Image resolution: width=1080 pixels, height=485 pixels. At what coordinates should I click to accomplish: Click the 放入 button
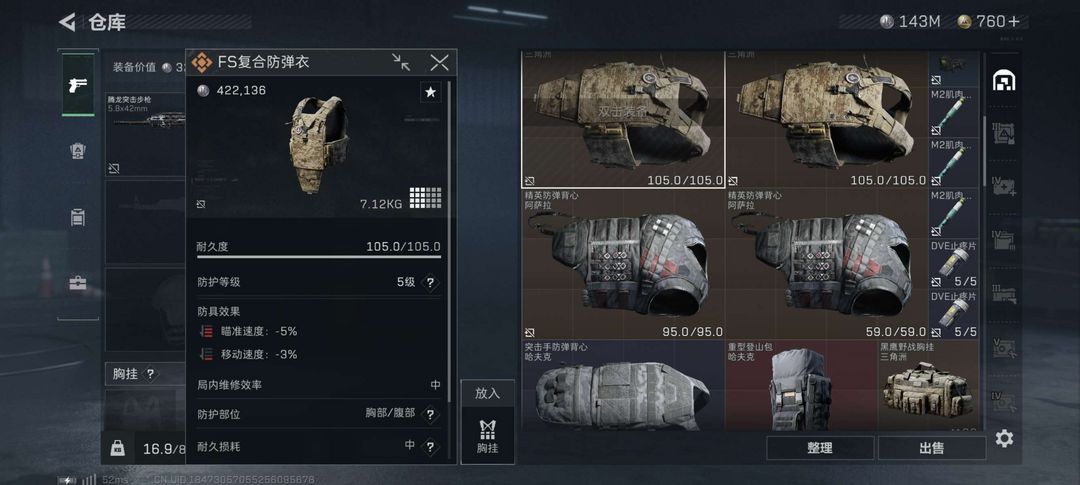[487, 393]
